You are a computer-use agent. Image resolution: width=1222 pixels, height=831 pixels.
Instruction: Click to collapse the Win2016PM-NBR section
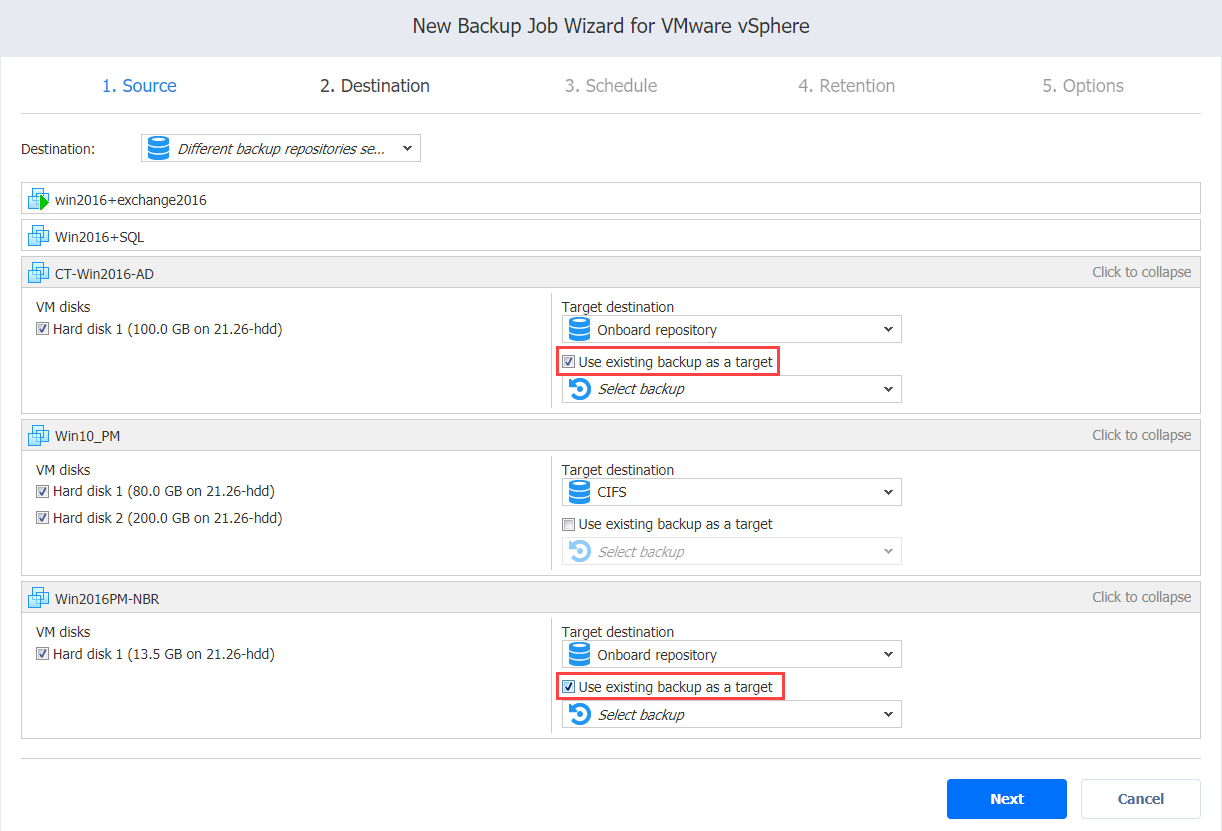1142,597
